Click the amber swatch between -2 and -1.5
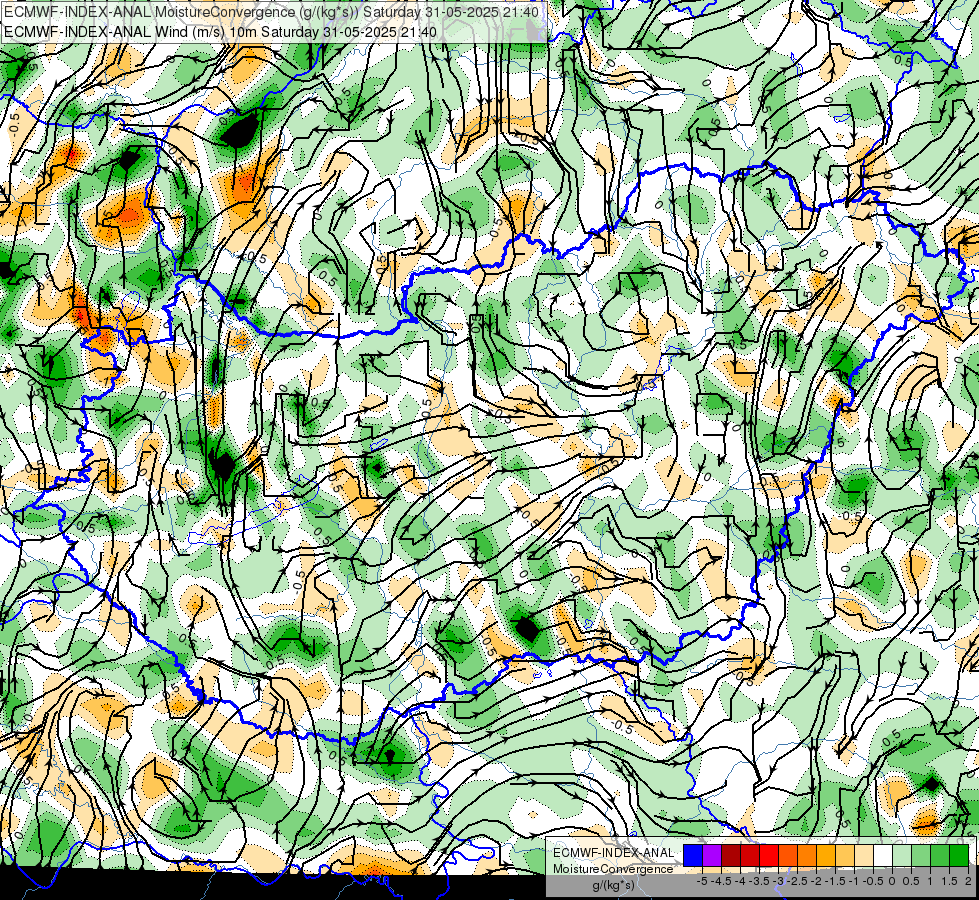This screenshot has height=900, width=979. pos(826,855)
